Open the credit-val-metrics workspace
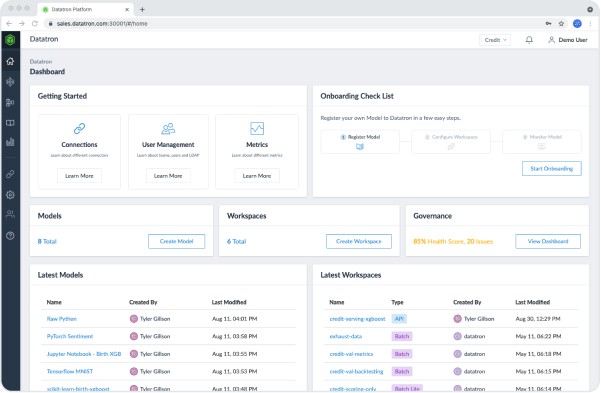Viewport: 601px width, 393px height. pyautogui.click(x=351, y=354)
